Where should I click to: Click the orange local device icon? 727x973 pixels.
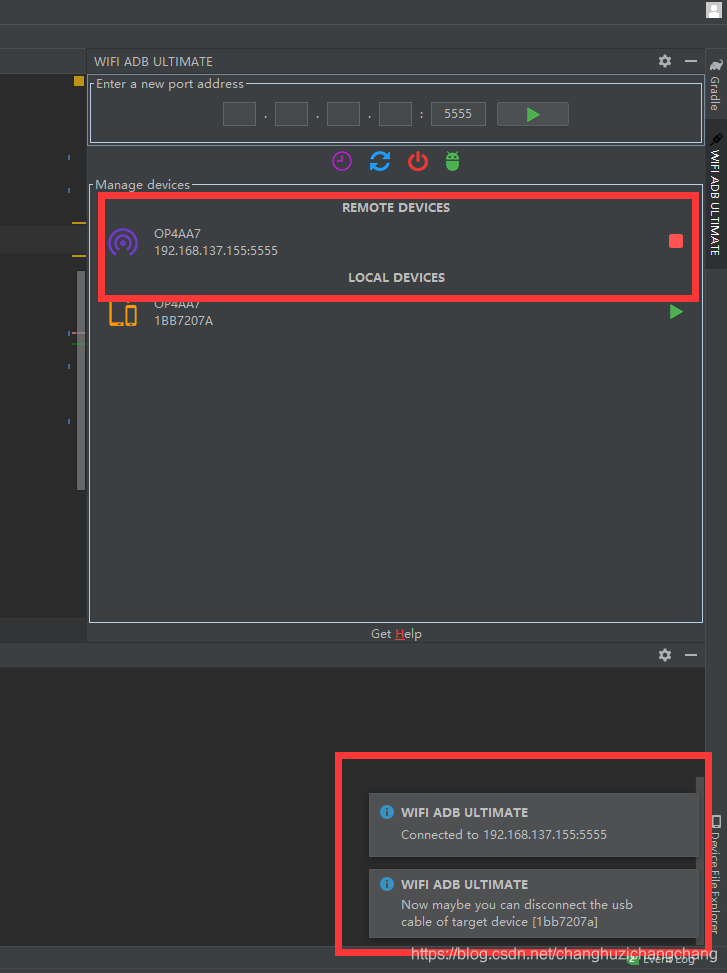[123, 313]
